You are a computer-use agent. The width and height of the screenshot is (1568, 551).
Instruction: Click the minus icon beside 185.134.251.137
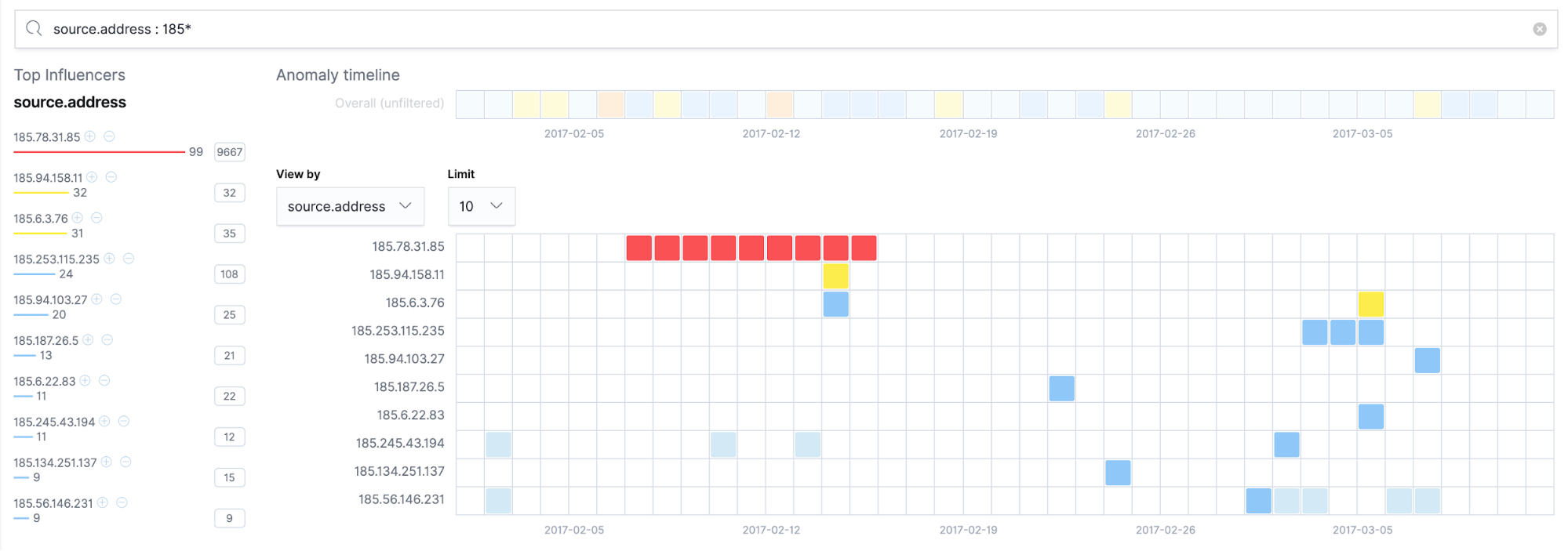(126, 462)
